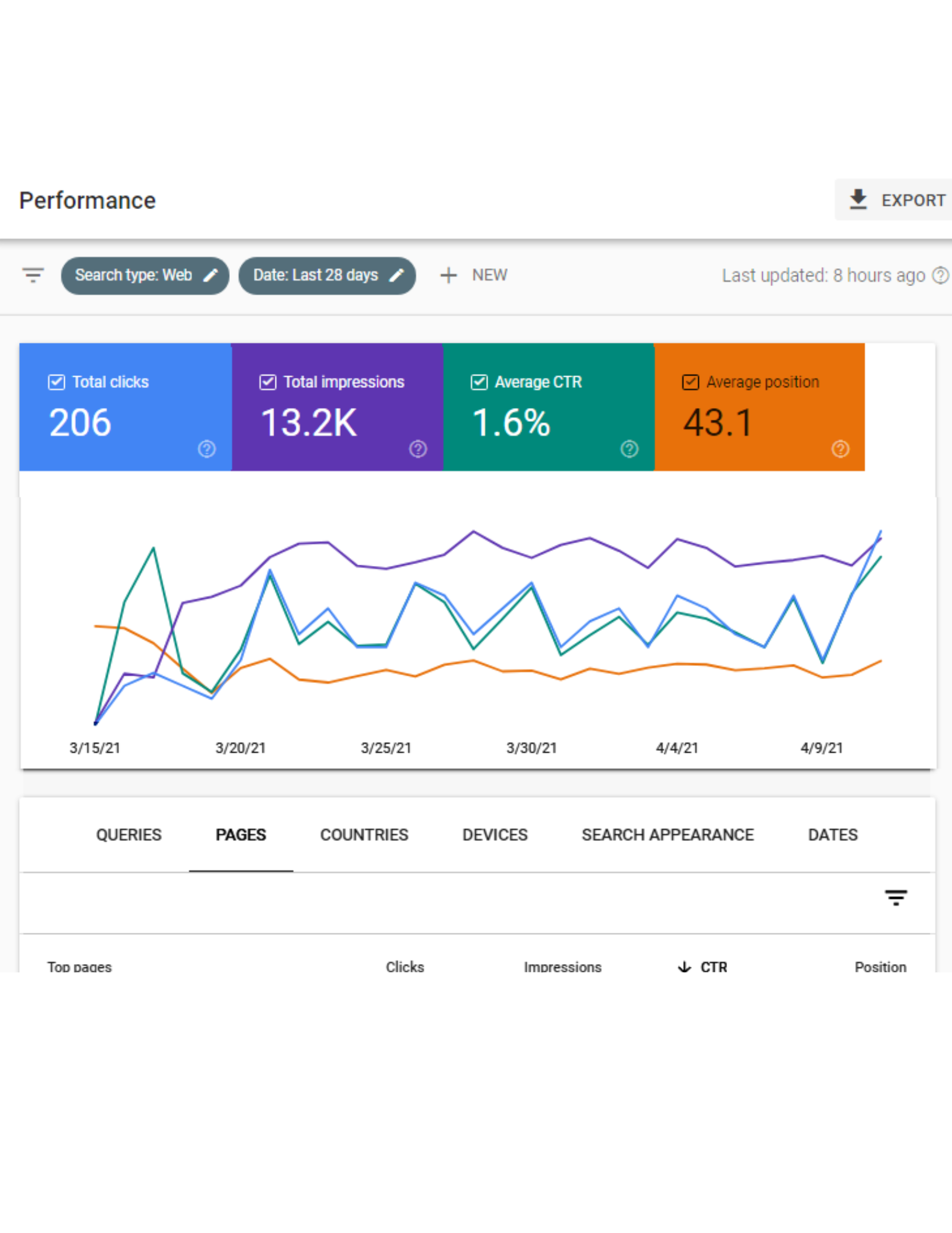Toggle the Total clicks checkbox

[x=56, y=382]
